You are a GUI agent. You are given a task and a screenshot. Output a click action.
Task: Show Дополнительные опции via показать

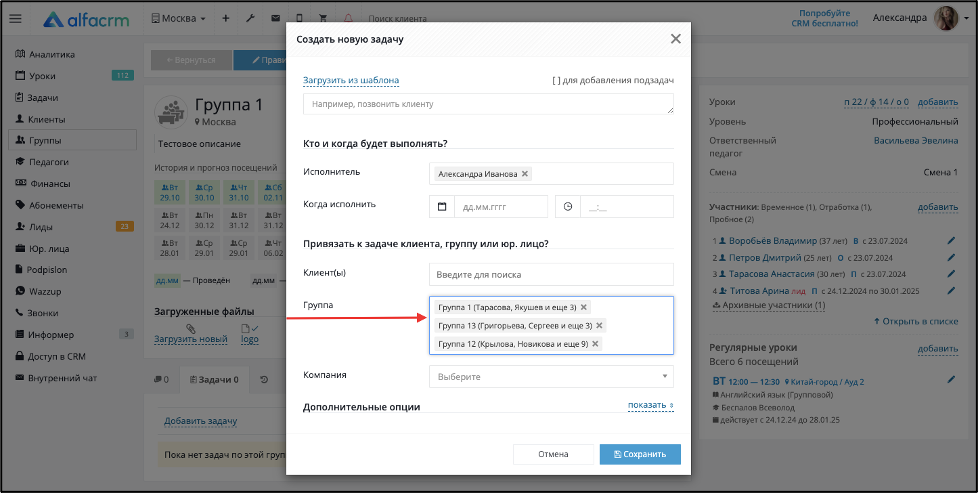pyautogui.click(x=651, y=406)
